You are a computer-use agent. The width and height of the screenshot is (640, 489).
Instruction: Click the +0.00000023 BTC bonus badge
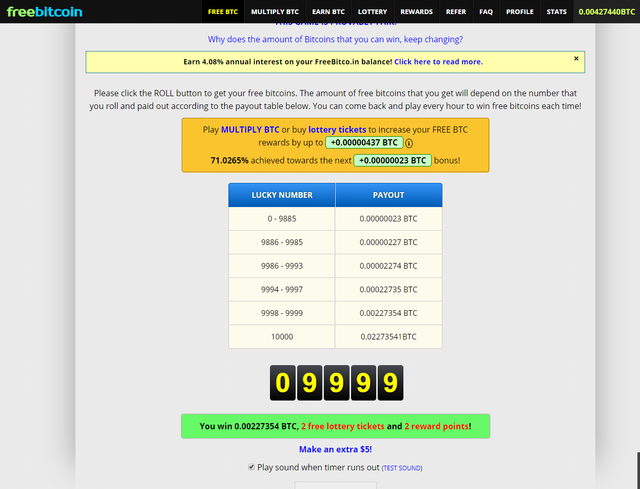[392, 160]
